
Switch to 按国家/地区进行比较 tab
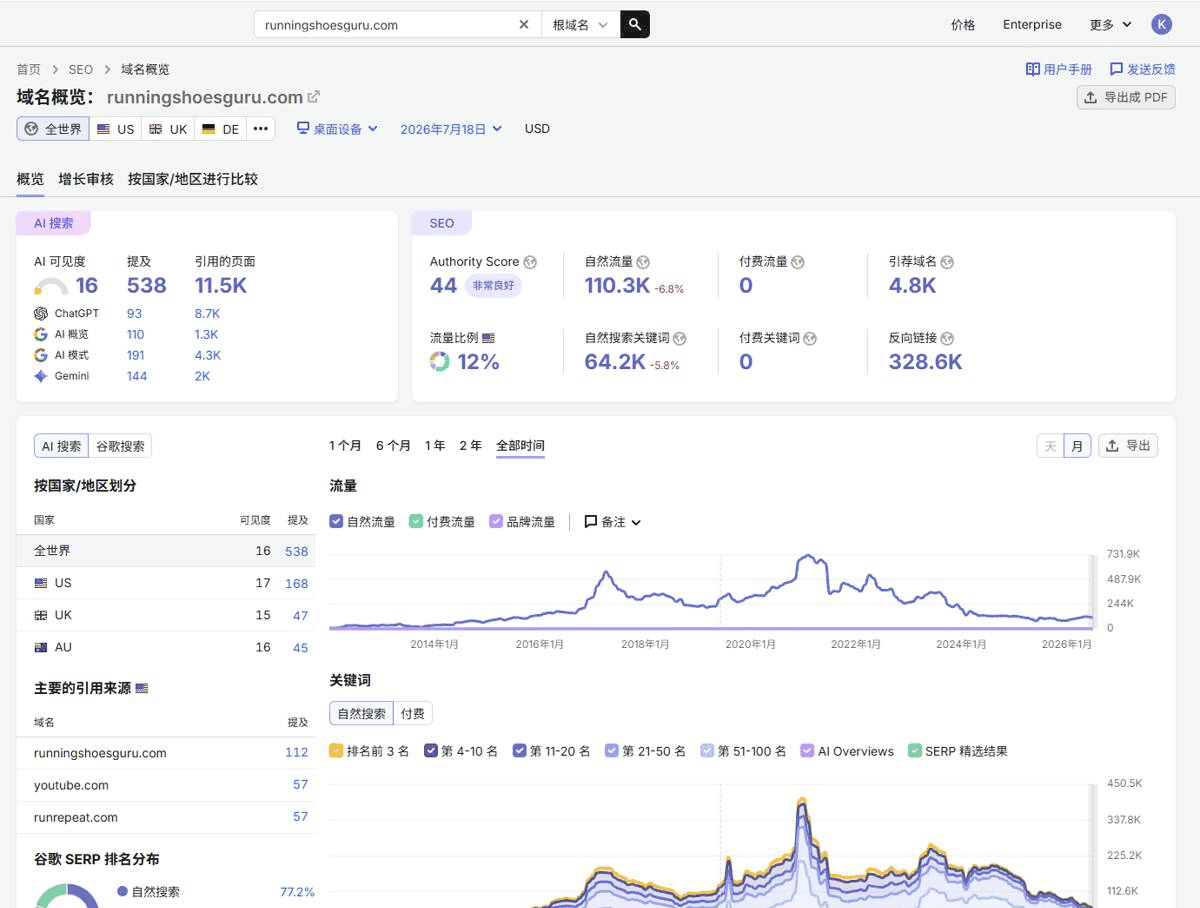pyautogui.click(x=193, y=179)
